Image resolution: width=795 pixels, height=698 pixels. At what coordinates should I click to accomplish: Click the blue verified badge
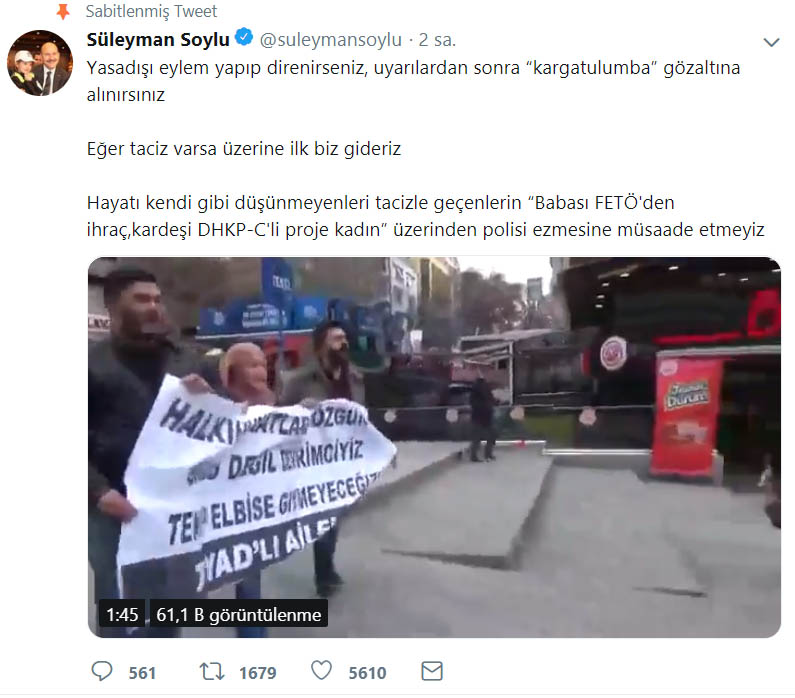pos(244,38)
